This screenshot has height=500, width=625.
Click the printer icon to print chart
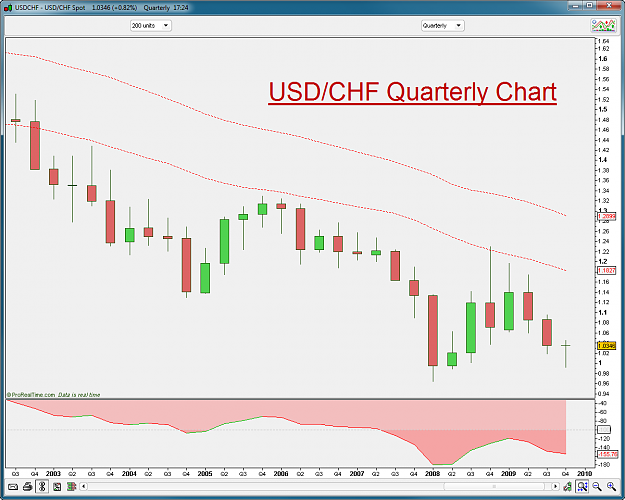click(x=28, y=486)
